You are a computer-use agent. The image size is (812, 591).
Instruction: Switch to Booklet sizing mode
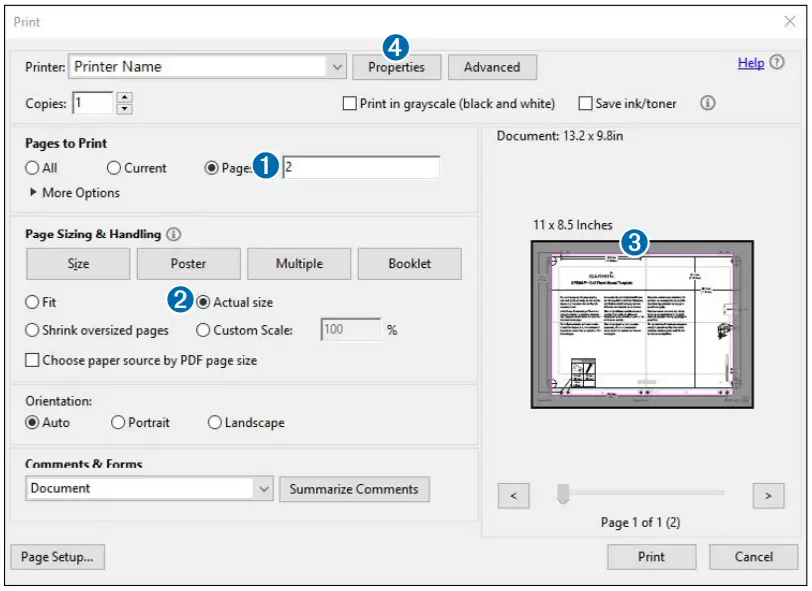click(409, 264)
